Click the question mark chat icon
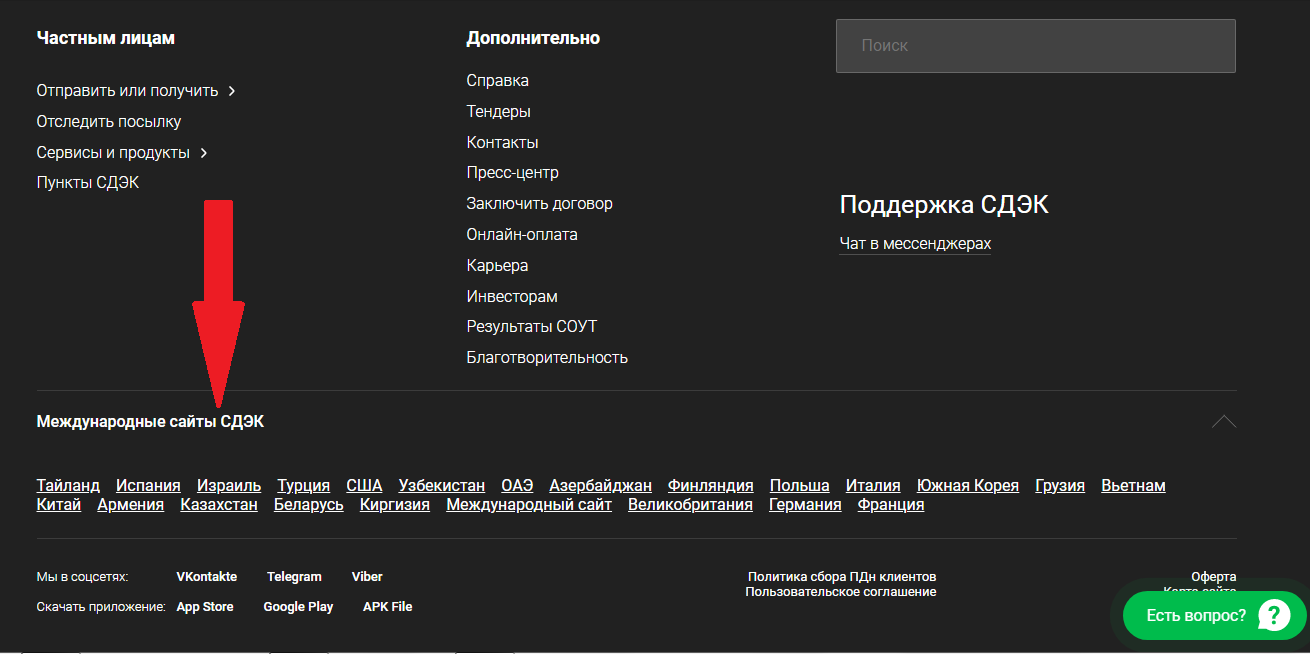Image resolution: width=1310 pixels, height=654 pixels. tap(1274, 615)
